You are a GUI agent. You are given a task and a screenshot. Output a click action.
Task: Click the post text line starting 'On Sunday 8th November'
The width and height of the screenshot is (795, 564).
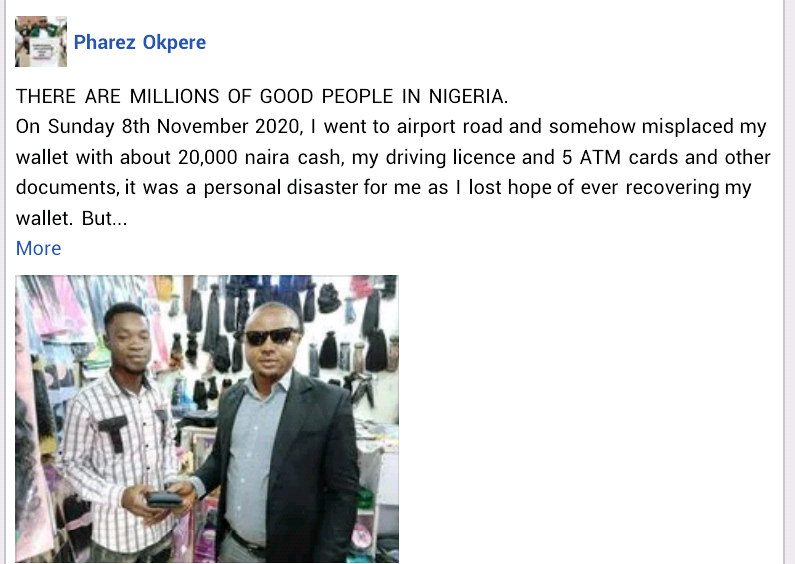391,127
